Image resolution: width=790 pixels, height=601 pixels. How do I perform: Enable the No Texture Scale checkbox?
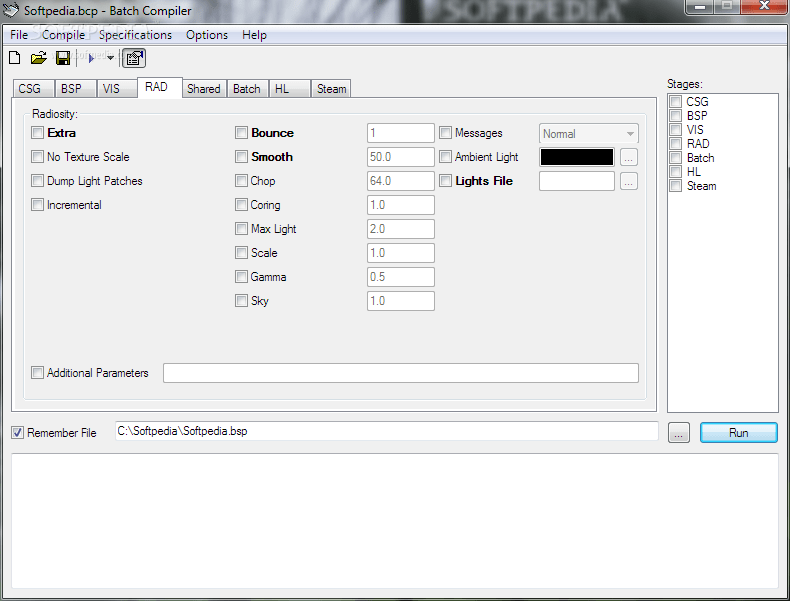pyautogui.click(x=37, y=157)
